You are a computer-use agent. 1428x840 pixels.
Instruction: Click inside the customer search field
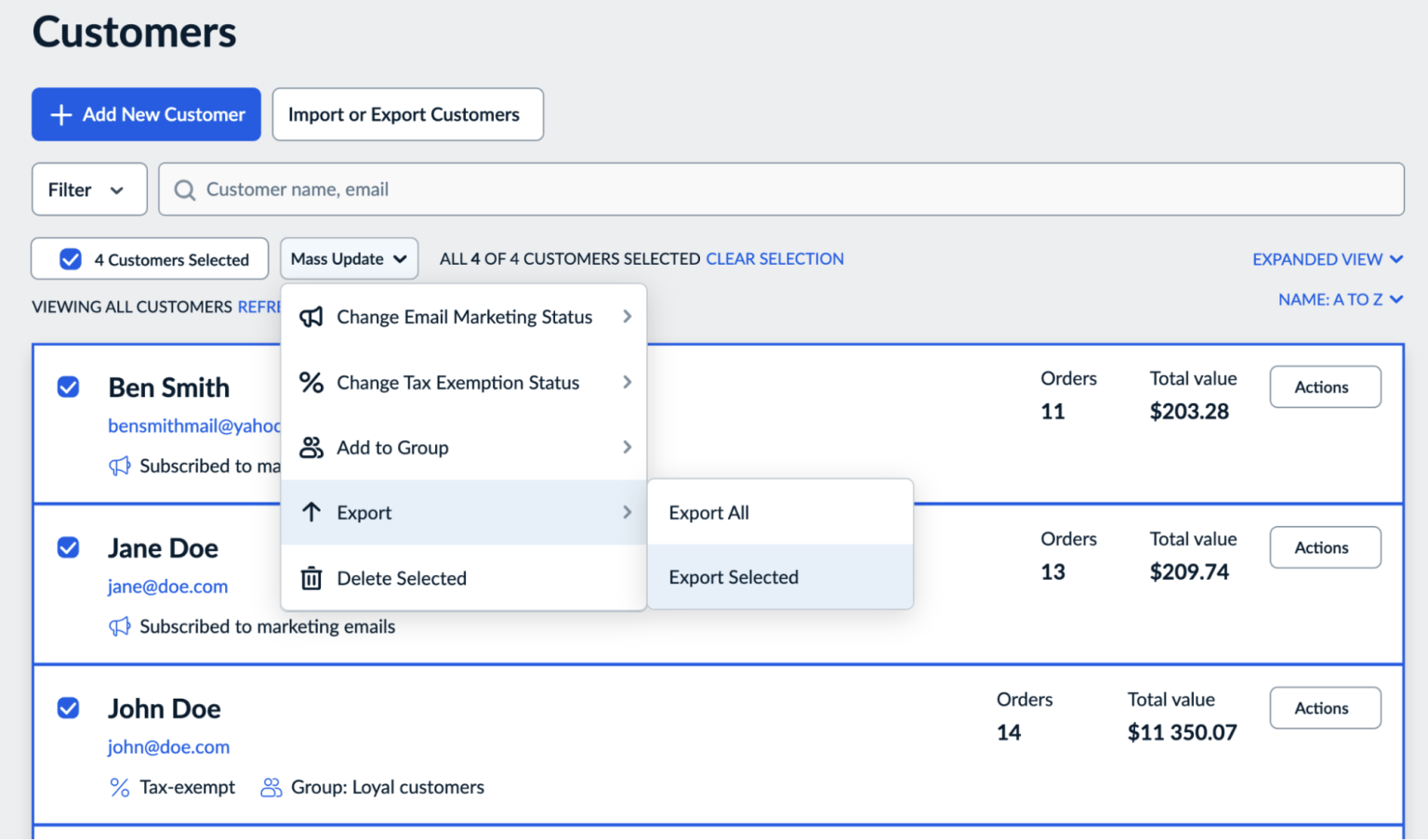click(651, 189)
